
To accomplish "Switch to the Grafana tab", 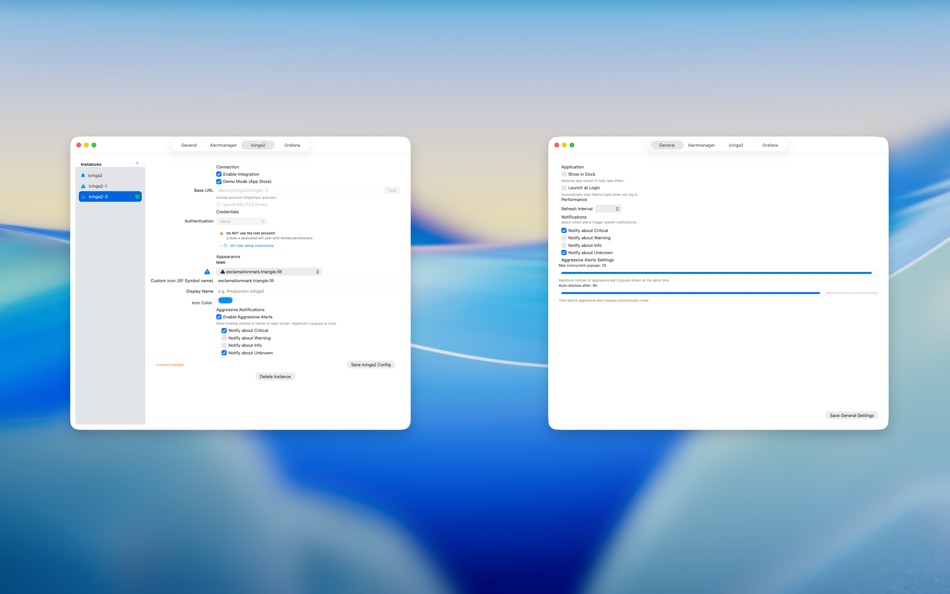I will pos(291,145).
